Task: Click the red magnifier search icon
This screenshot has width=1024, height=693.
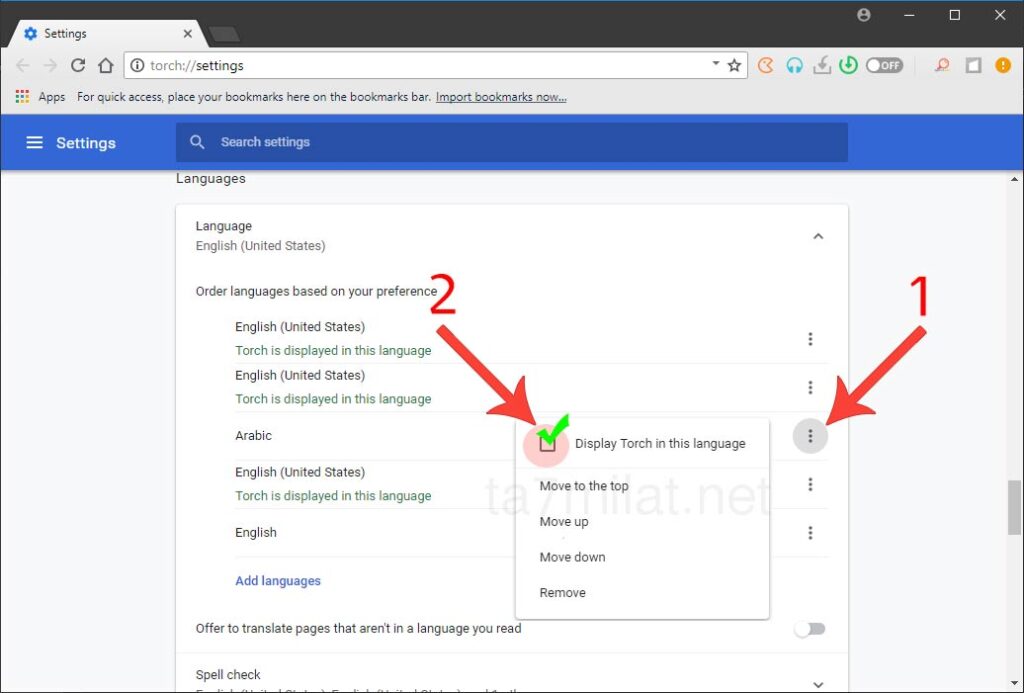Action: 942,65
